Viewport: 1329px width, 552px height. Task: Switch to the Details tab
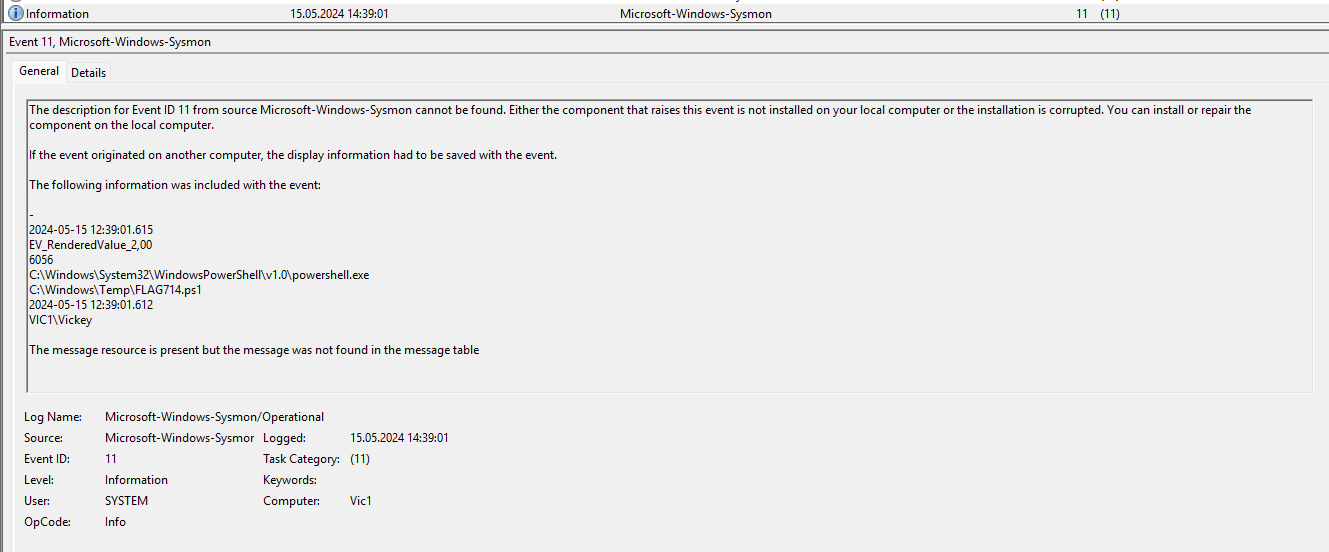coord(88,72)
